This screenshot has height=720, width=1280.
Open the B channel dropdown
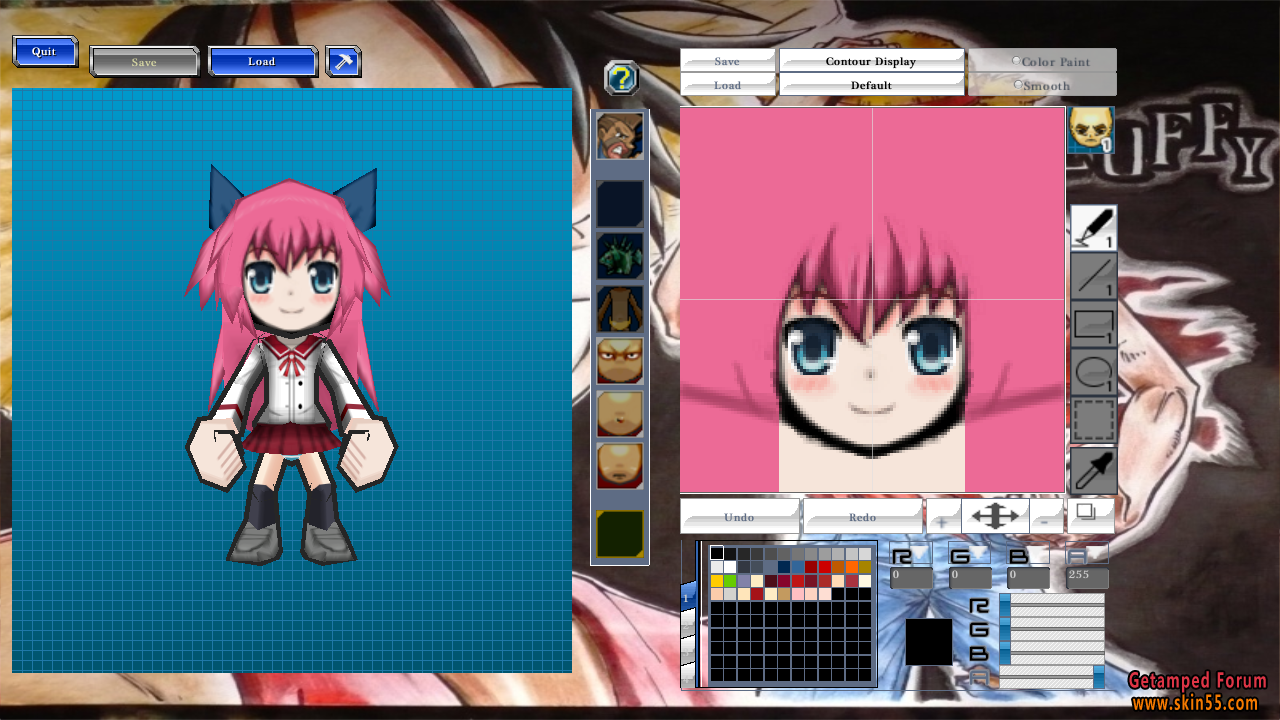1027,552
